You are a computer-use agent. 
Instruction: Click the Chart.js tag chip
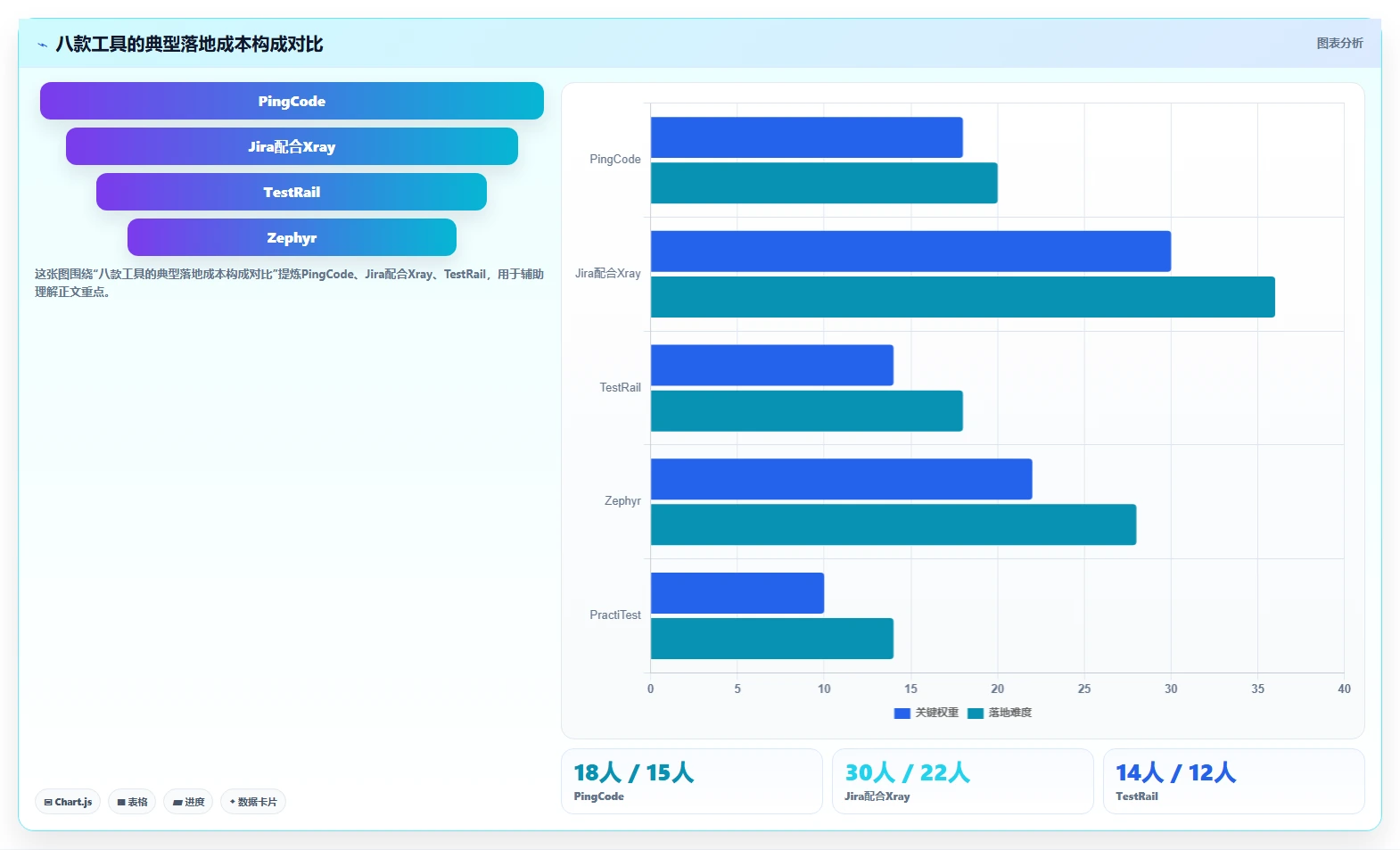68,802
